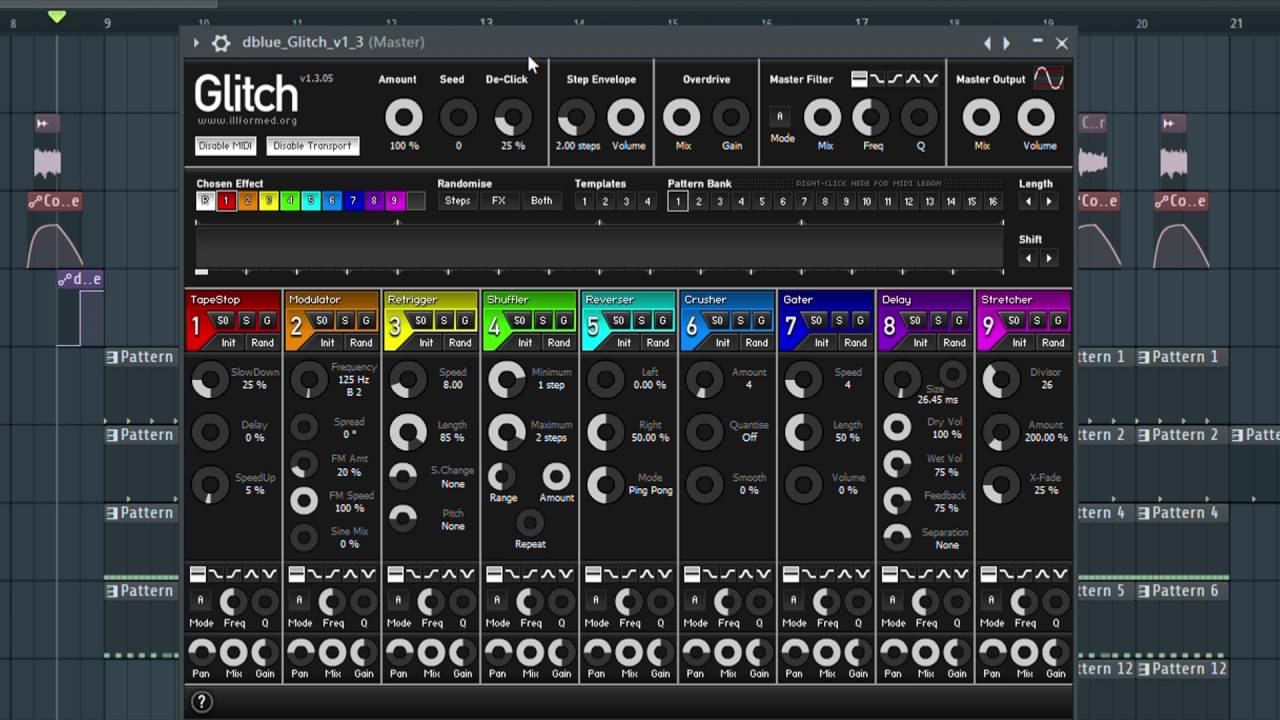Click the Master Filter Freq knob
The height and width of the screenshot is (720, 1280).
(872, 118)
